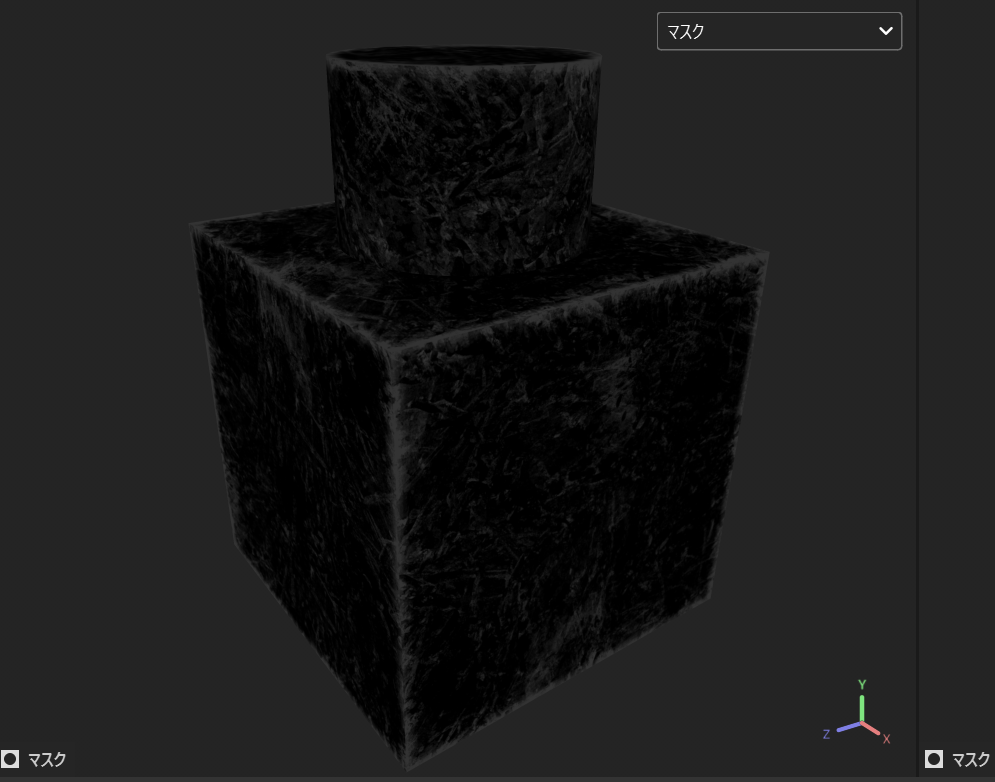Screen dimensions: 995x782
Task: Click the red X axis of the gizmo
Action: [x=872, y=729]
